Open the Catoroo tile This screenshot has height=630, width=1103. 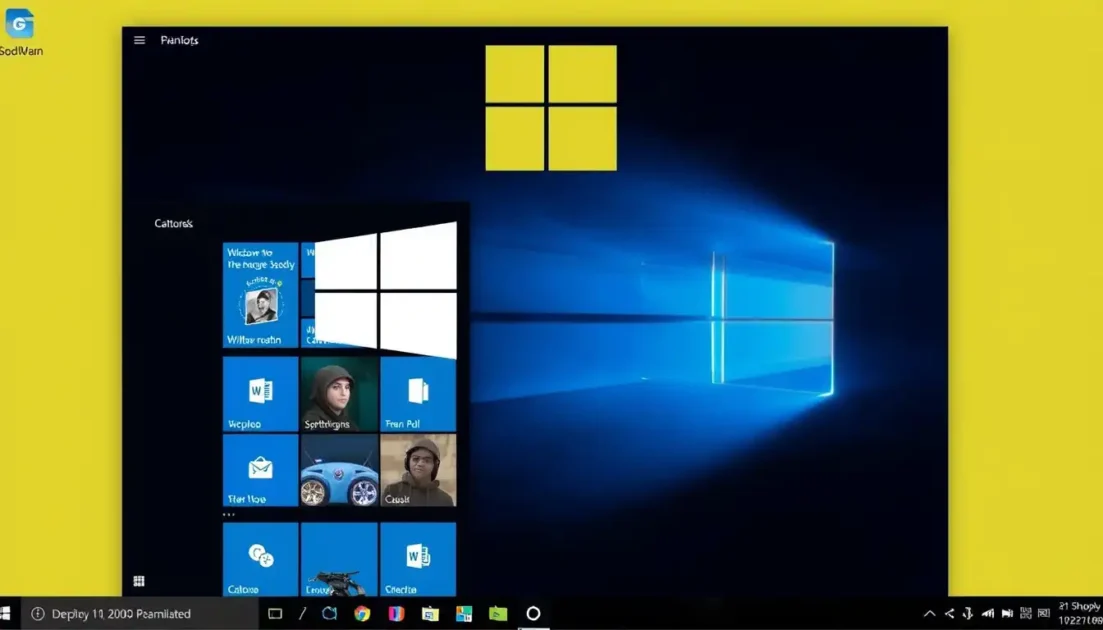(260, 559)
